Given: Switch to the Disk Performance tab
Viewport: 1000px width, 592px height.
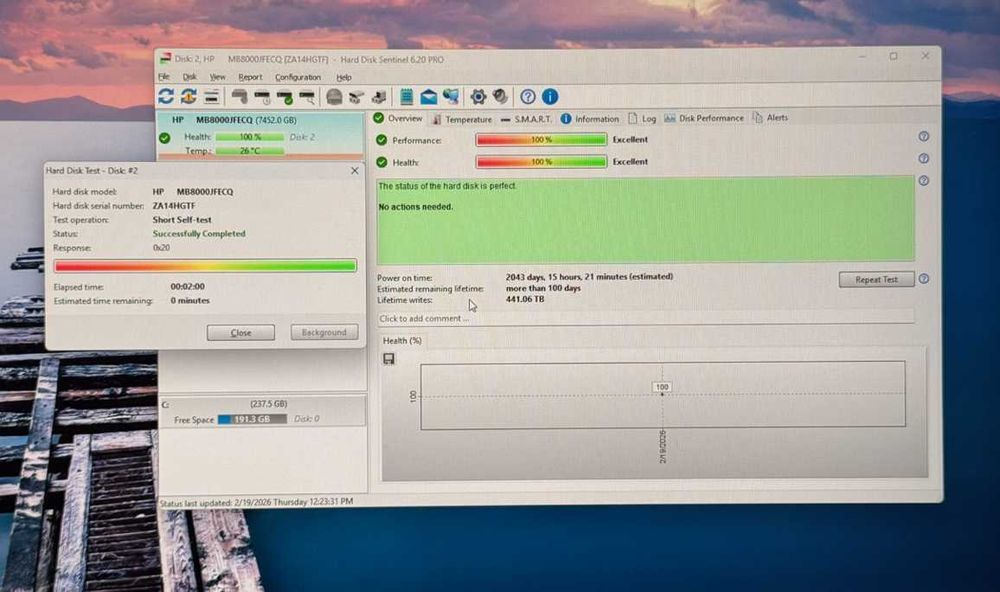Looking at the screenshot, I should [704, 118].
